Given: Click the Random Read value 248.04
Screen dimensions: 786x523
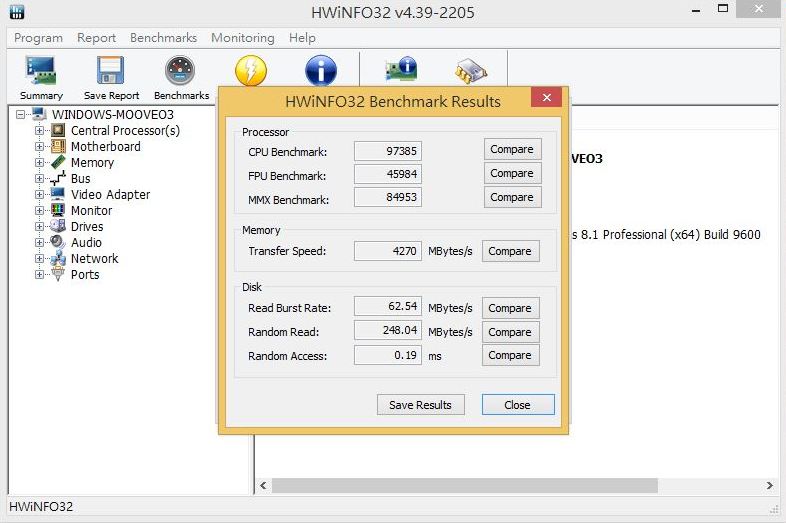Looking at the screenshot, I should coord(388,330).
